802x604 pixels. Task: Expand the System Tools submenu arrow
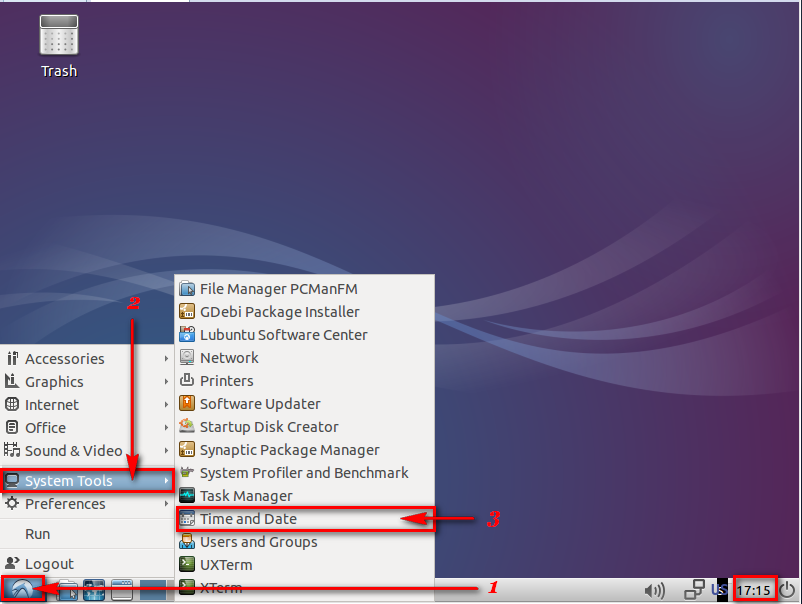pos(166,481)
